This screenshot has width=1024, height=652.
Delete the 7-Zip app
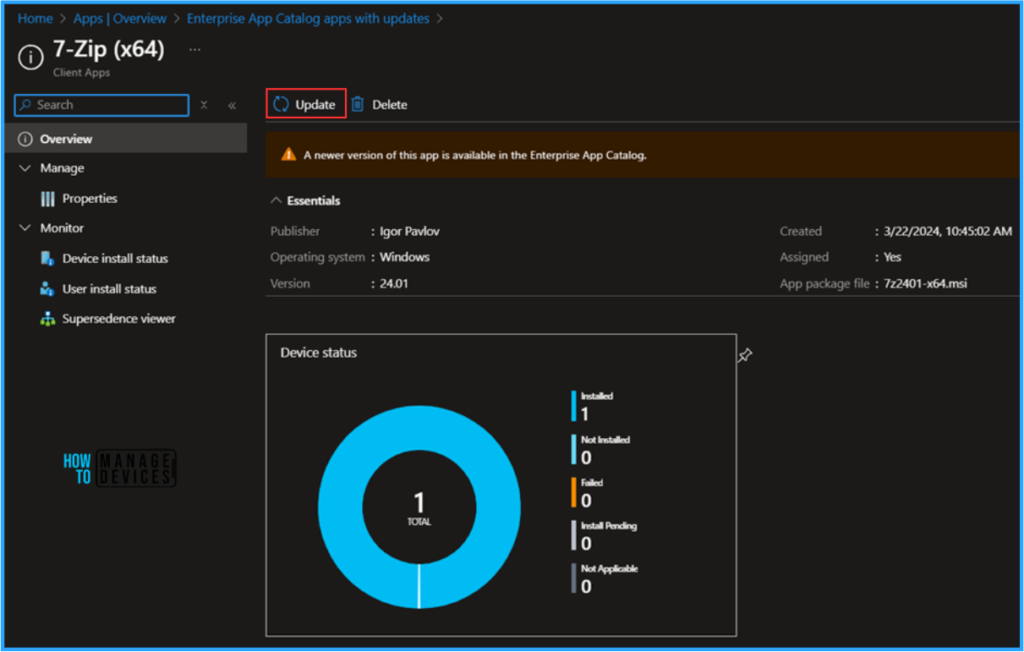pyautogui.click(x=379, y=105)
